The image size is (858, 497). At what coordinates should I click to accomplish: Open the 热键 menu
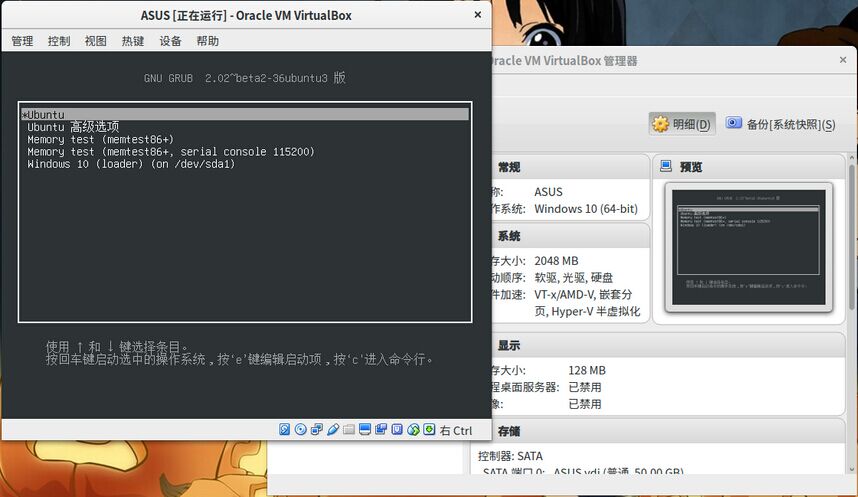coord(133,41)
